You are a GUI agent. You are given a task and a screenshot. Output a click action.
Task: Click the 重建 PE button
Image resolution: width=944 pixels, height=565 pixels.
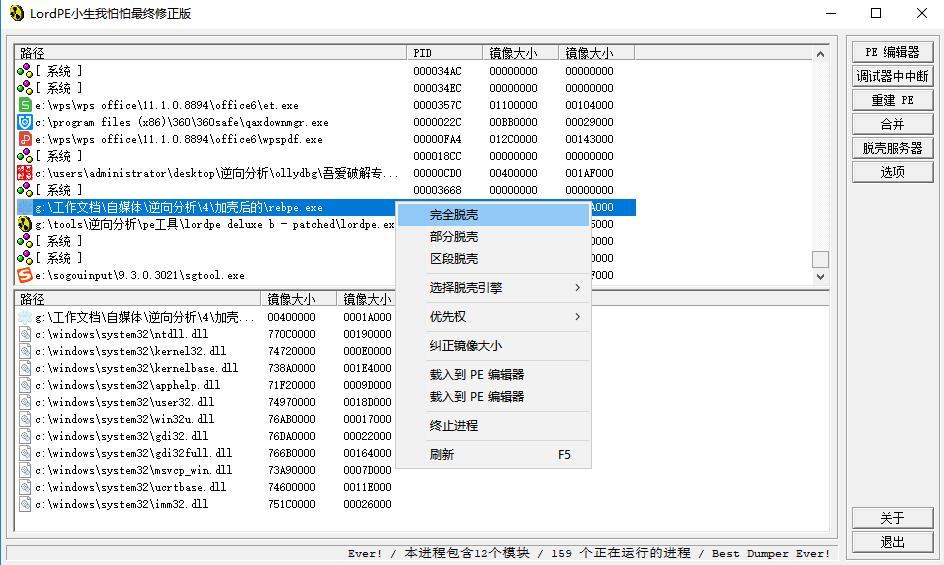(x=892, y=101)
